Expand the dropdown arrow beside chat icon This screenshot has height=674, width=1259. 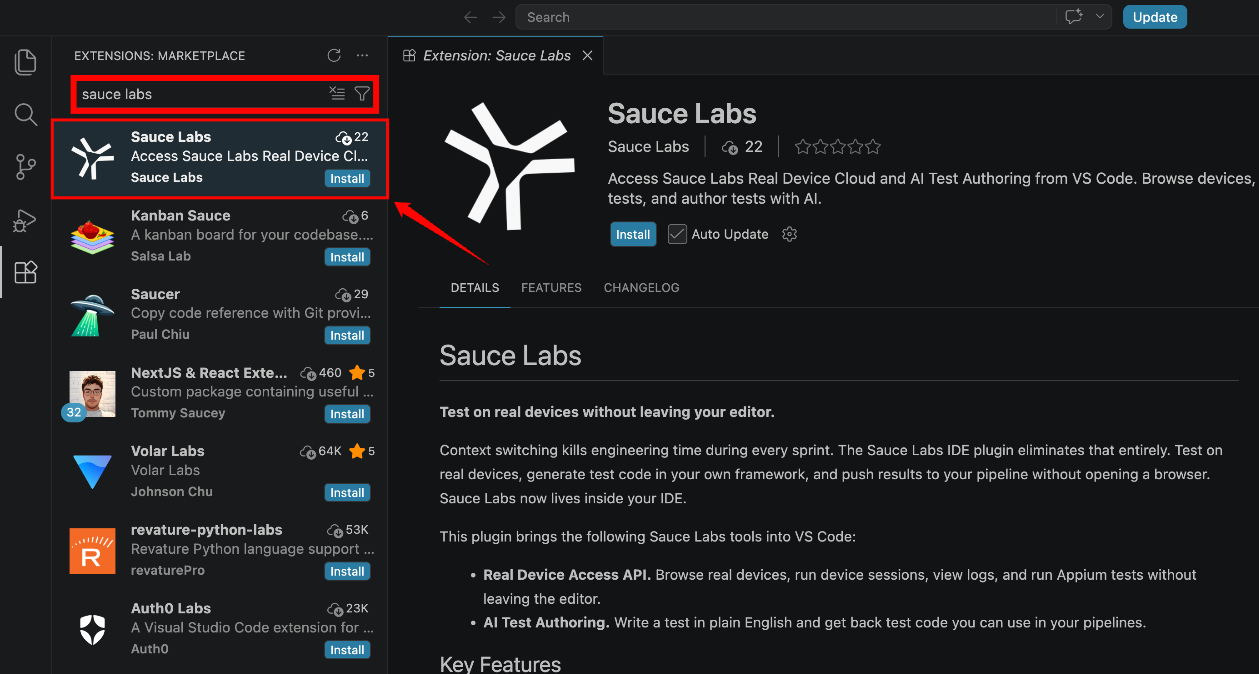pos(1100,17)
